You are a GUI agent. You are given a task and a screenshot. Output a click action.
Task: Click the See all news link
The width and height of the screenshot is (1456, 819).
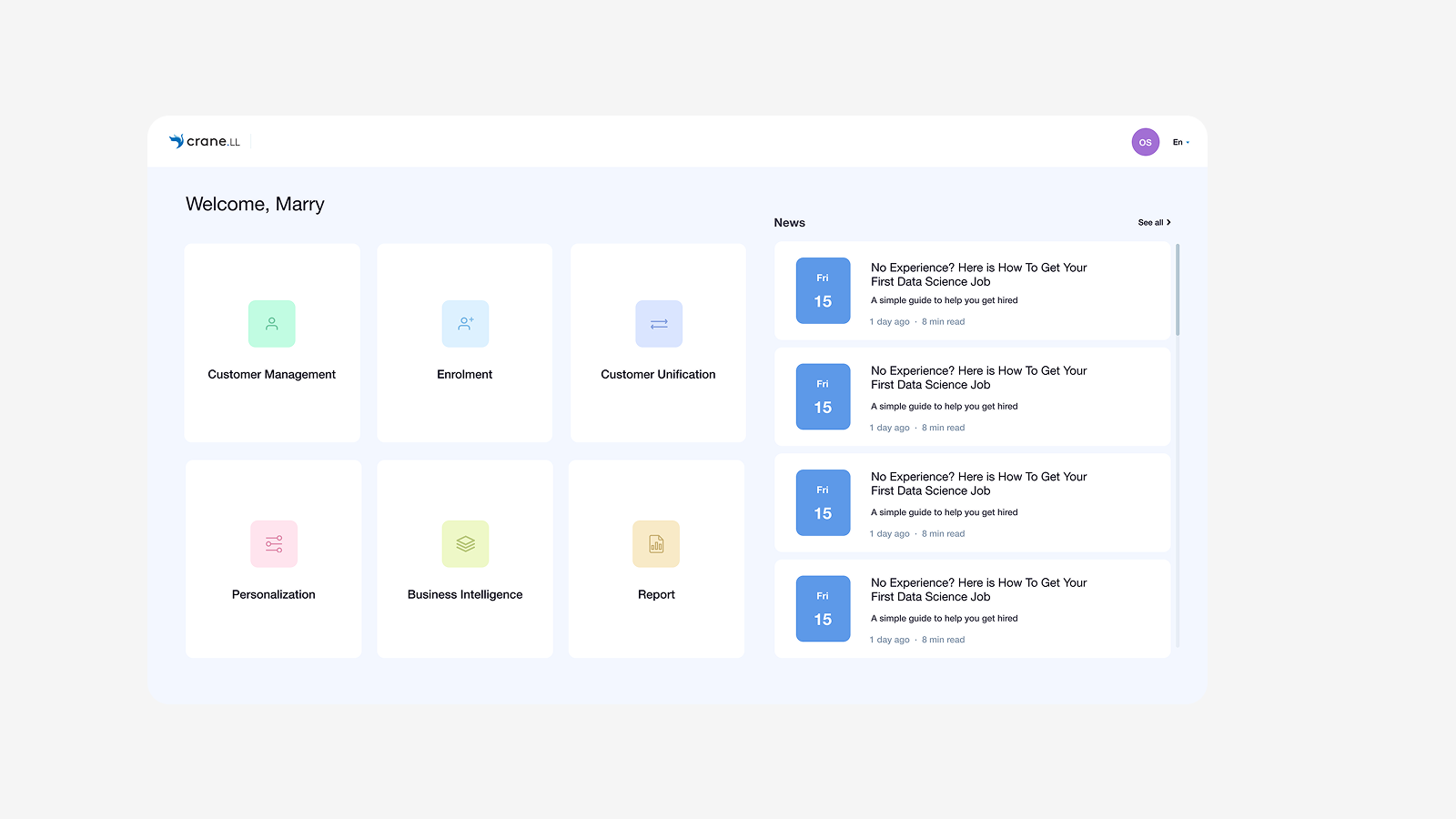point(1150,222)
